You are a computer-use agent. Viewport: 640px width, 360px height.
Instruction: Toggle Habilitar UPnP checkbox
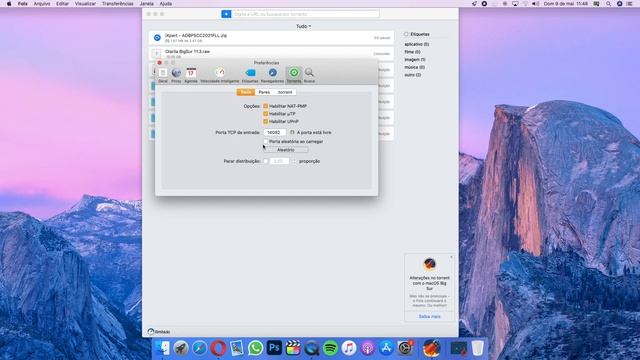point(266,121)
